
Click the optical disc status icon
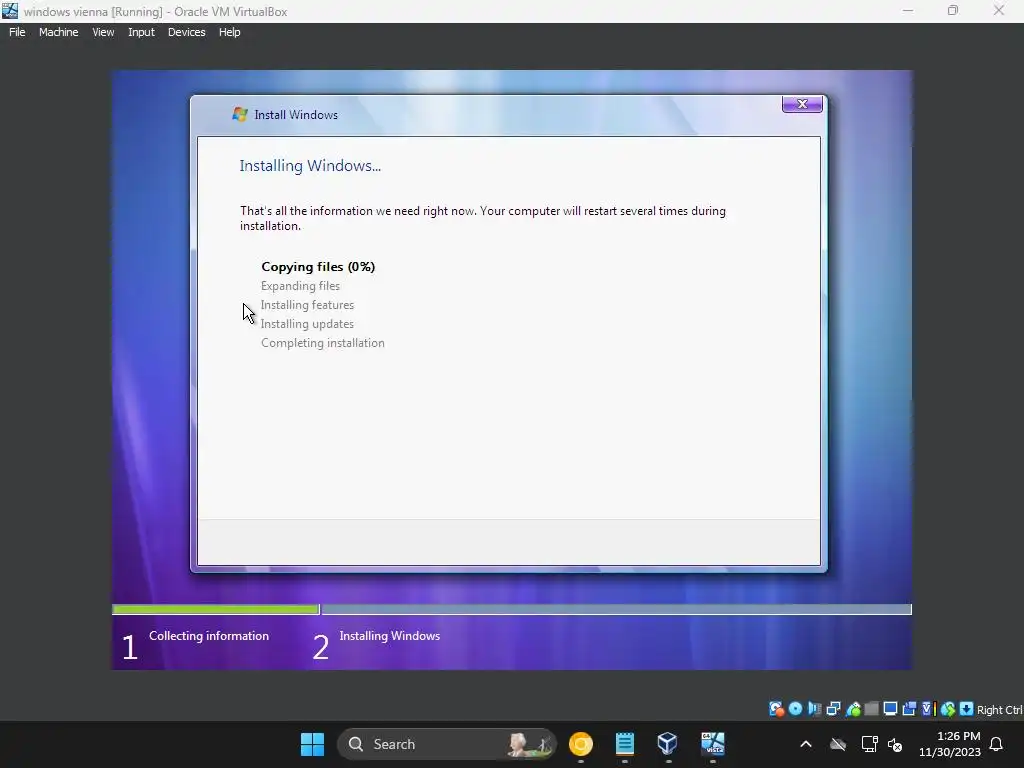795,709
